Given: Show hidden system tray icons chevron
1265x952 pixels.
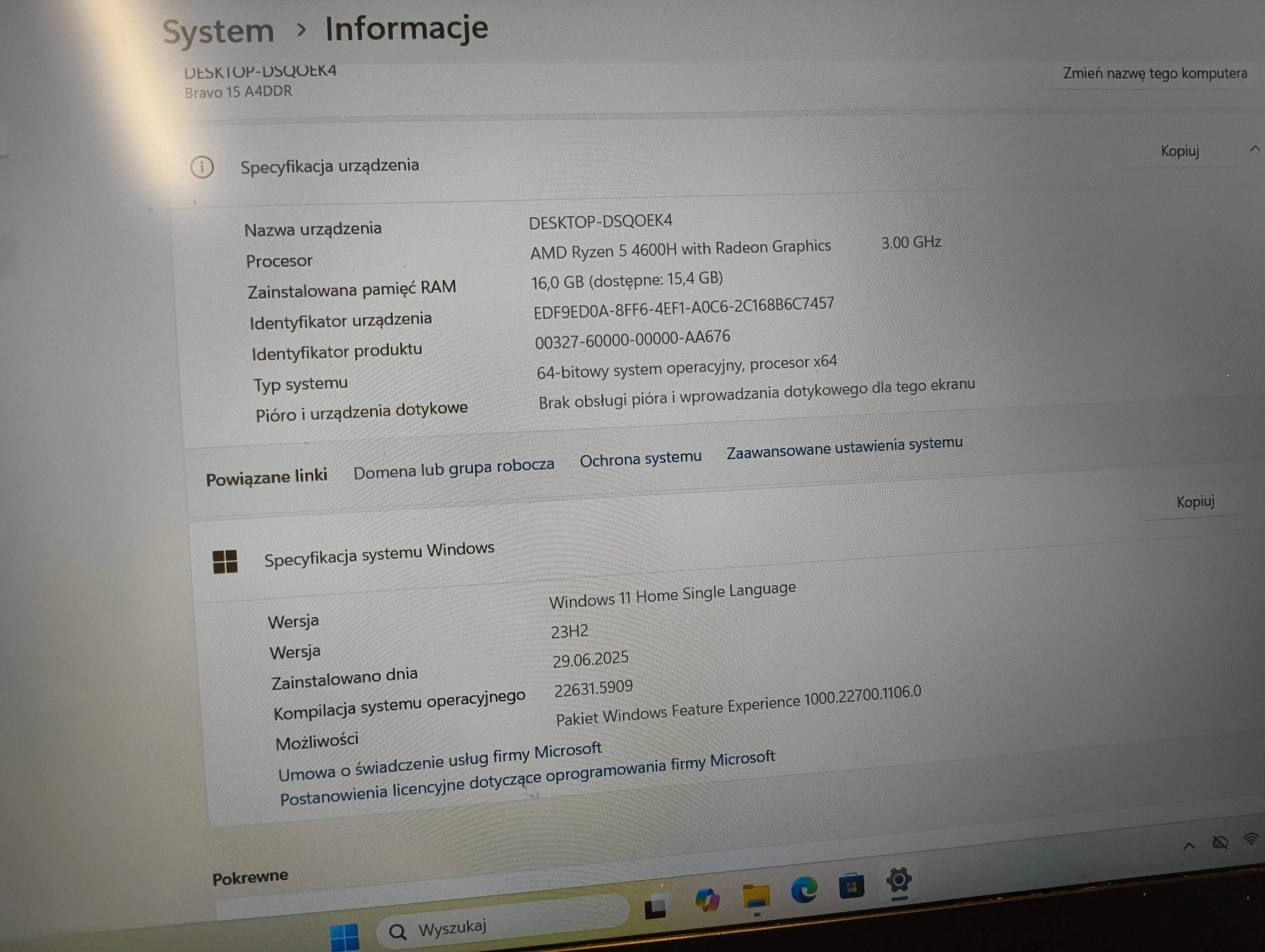Looking at the screenshot, I should [1189, 846].
